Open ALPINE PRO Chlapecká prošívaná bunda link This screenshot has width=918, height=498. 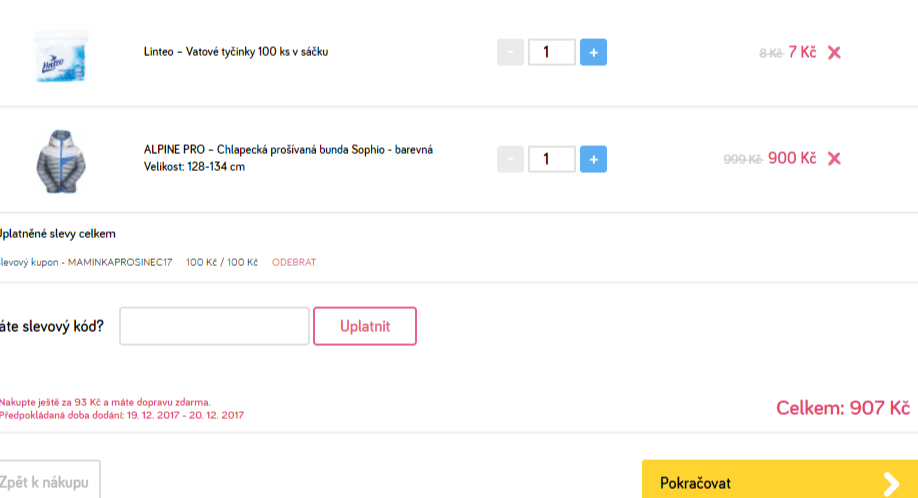[x=288, y=150]
